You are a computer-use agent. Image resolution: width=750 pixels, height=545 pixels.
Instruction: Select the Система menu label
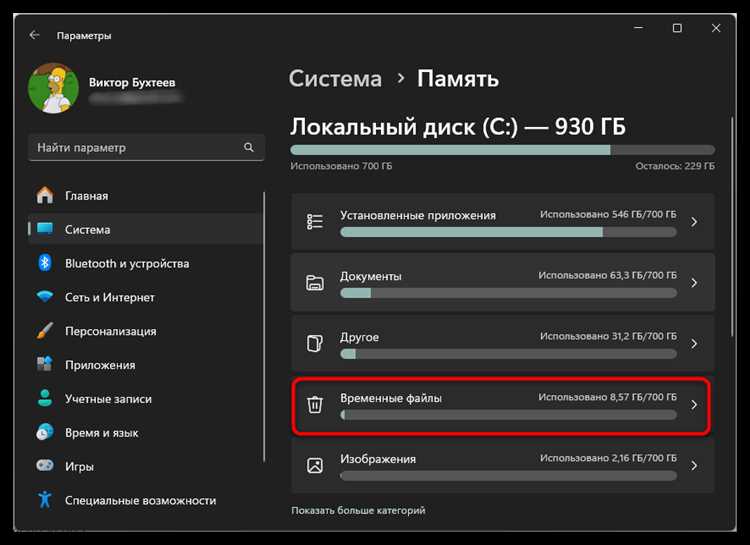click(x=88, y=230)
